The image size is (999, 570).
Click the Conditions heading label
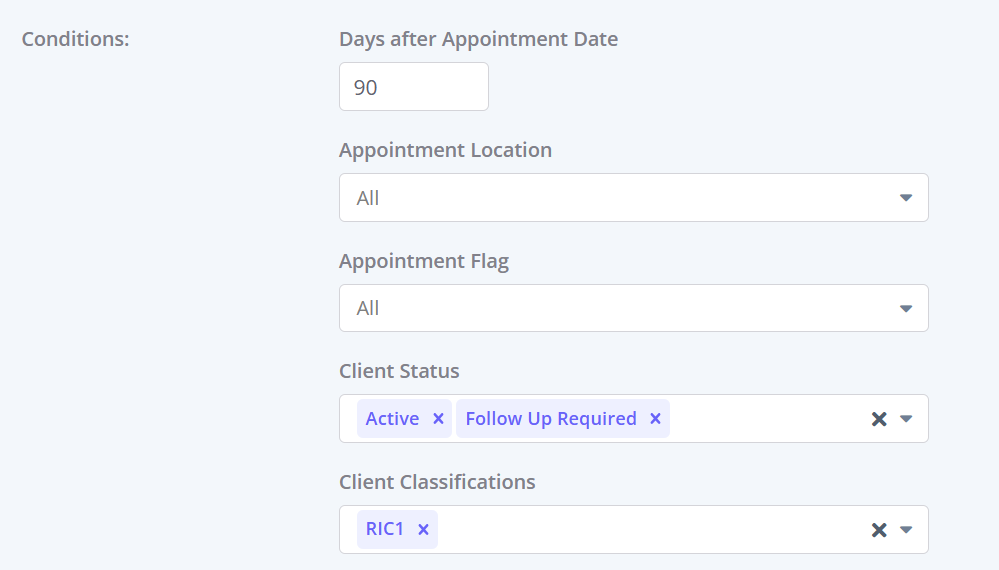[75, 39]
